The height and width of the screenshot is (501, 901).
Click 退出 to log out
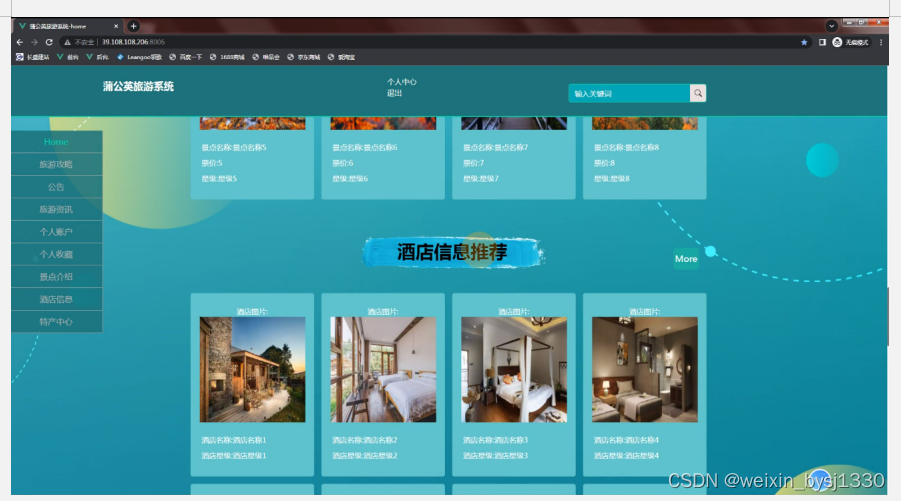point(394,93)
